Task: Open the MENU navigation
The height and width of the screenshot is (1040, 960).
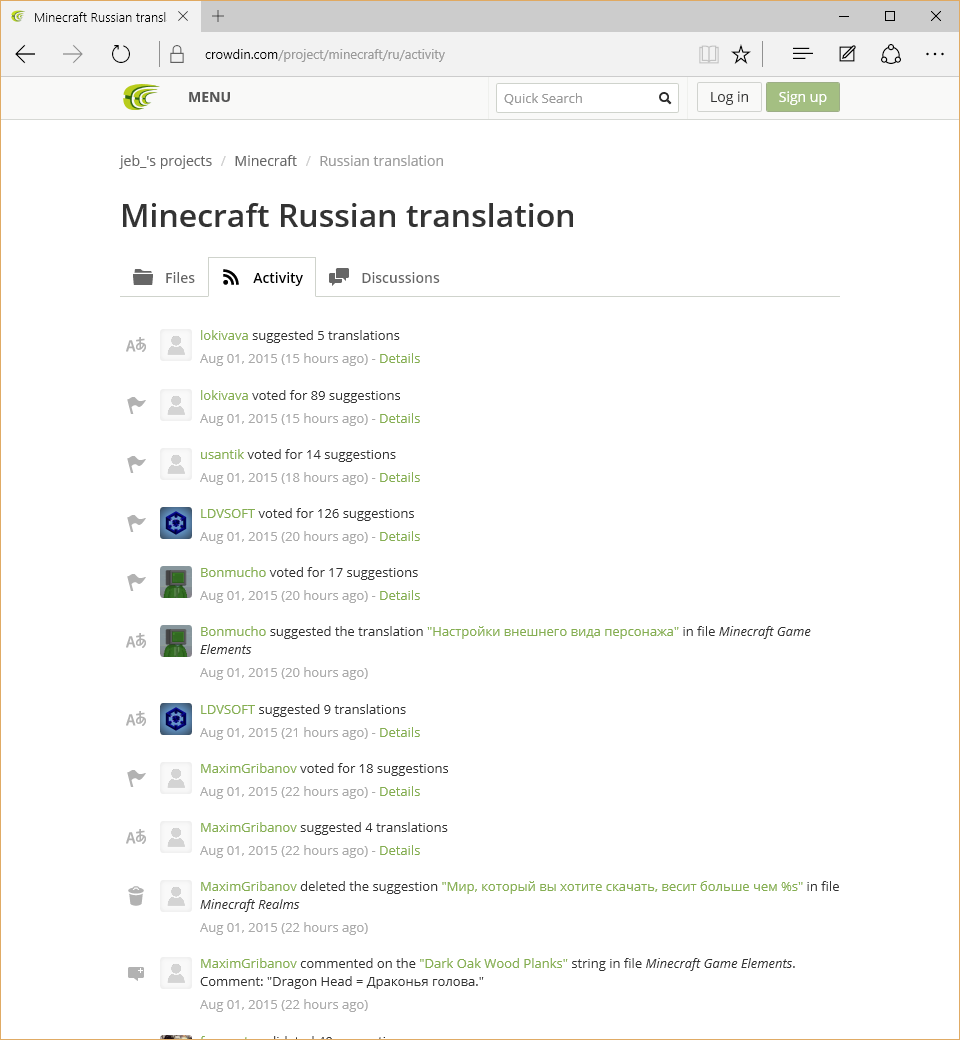Action: 209,97
